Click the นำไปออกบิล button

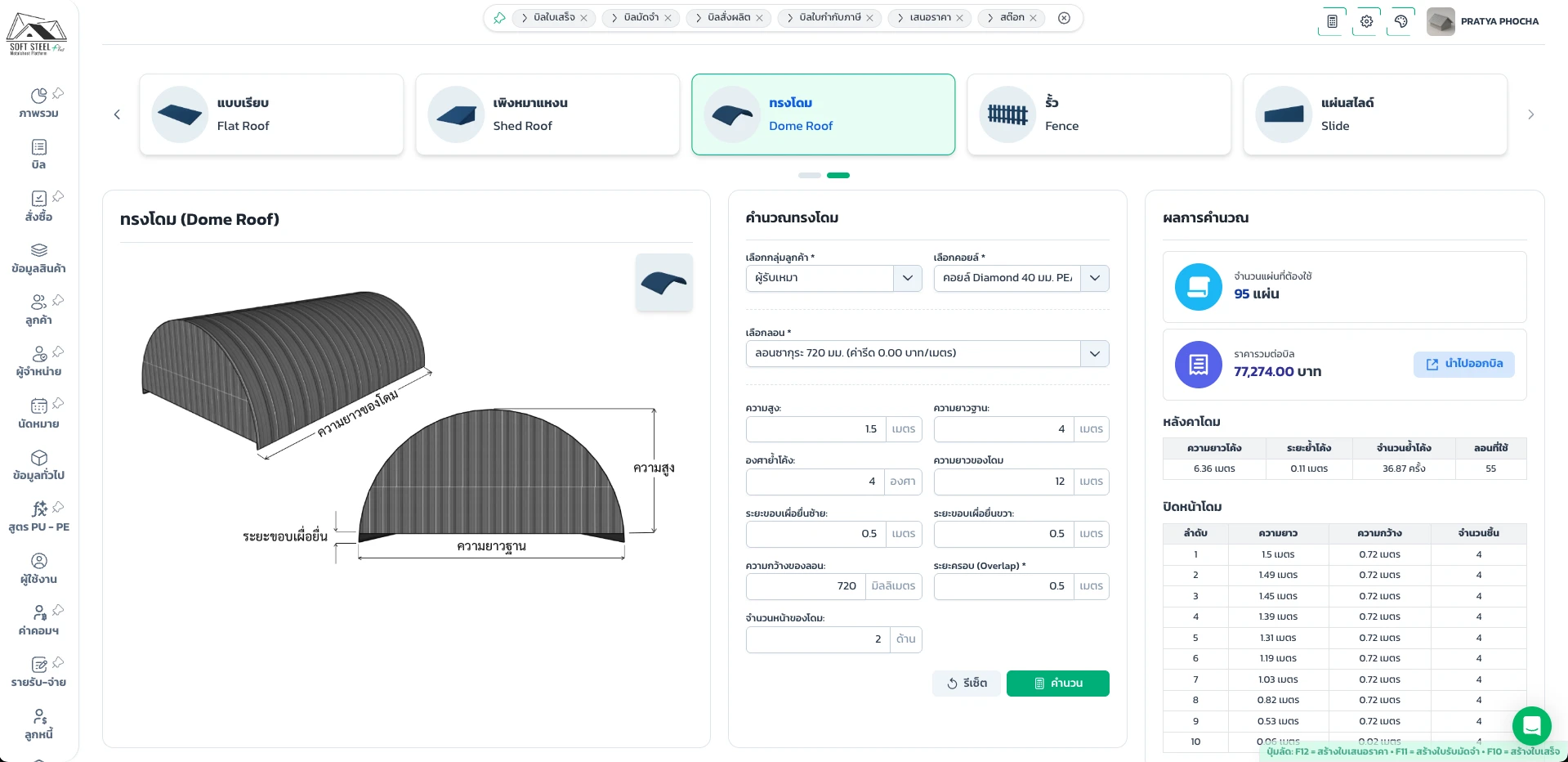point(1463,364)
